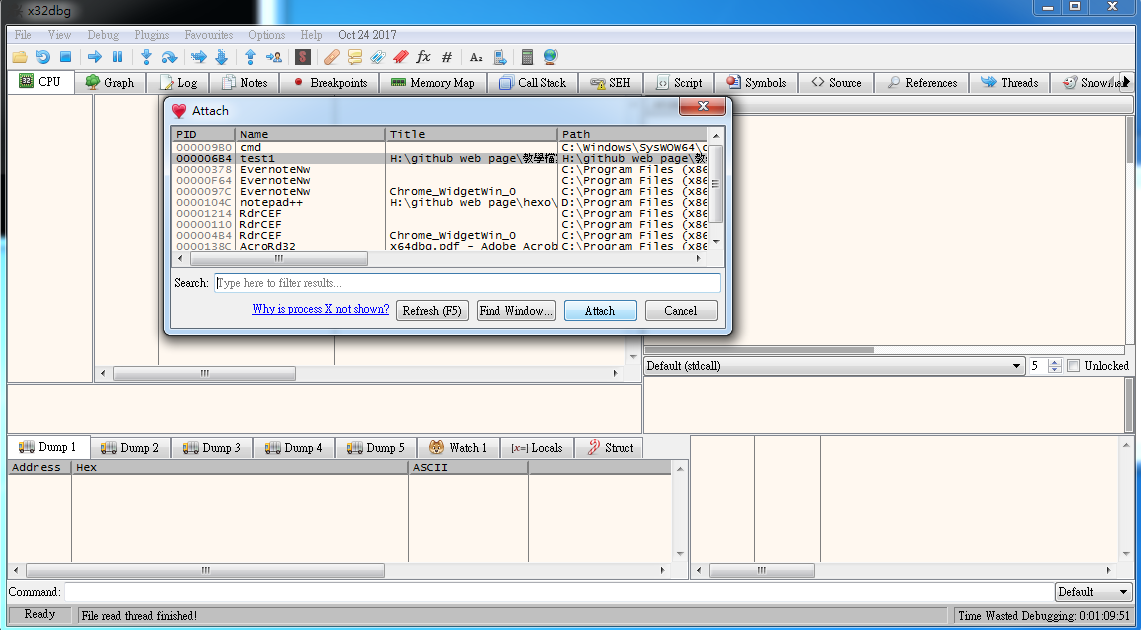The image size is (1141, 630).
Task: Click the Run to User Code icon
Action: [x=274, y=57]
